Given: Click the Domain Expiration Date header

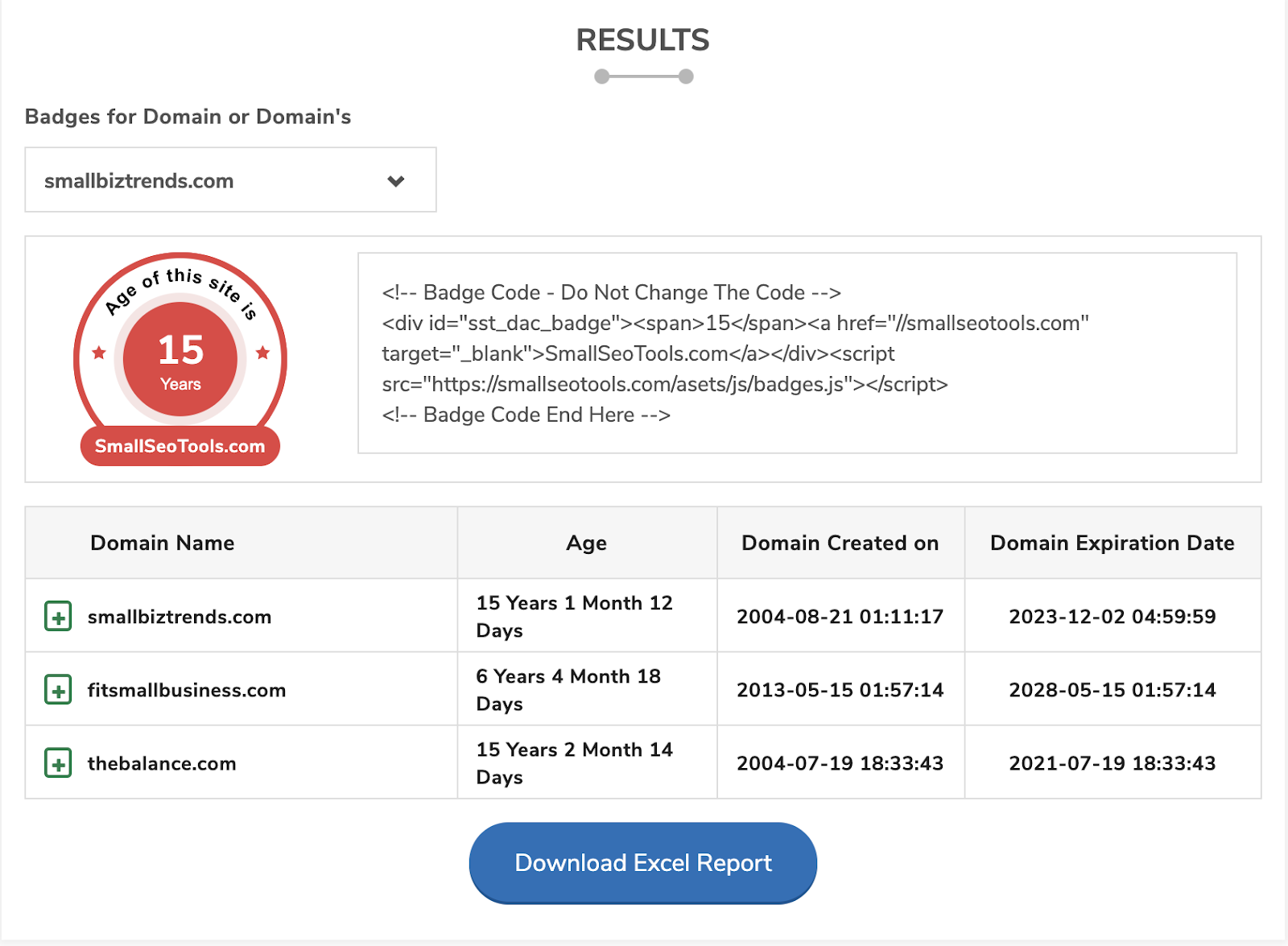Looking at the screenshot, I should tap(1113, 543).
